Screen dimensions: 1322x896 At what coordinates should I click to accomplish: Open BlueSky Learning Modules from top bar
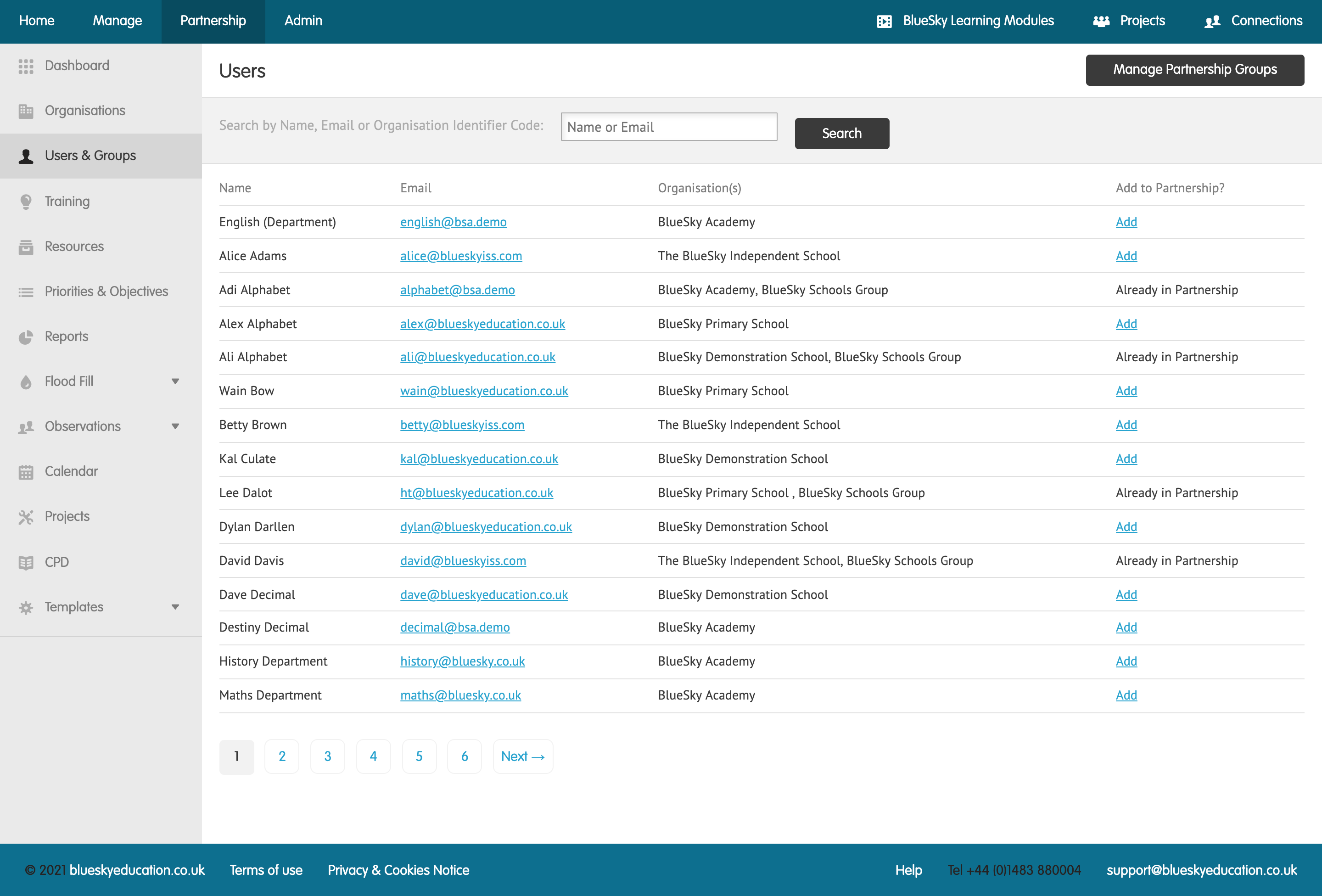965,21
